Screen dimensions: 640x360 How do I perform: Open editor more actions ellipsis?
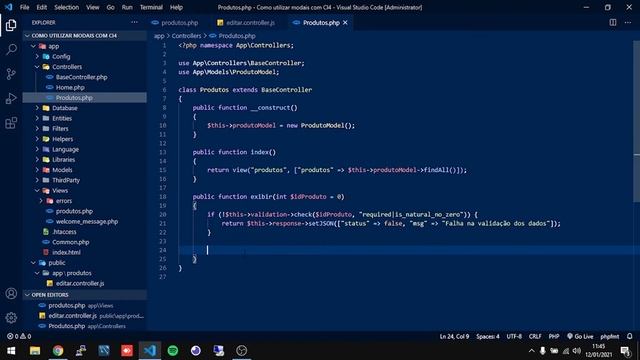coord(628,22)
